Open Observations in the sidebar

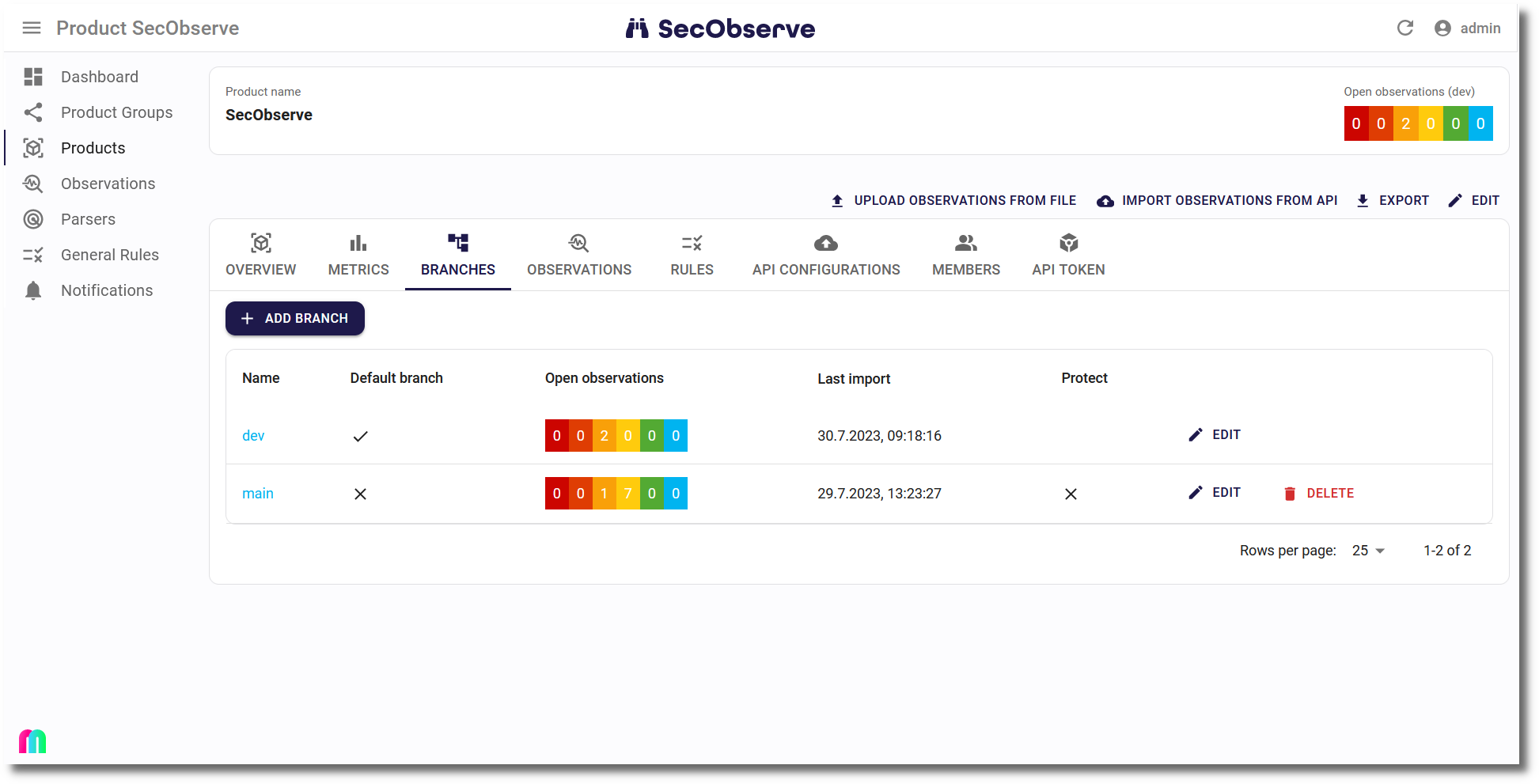[x=108, y=184]
